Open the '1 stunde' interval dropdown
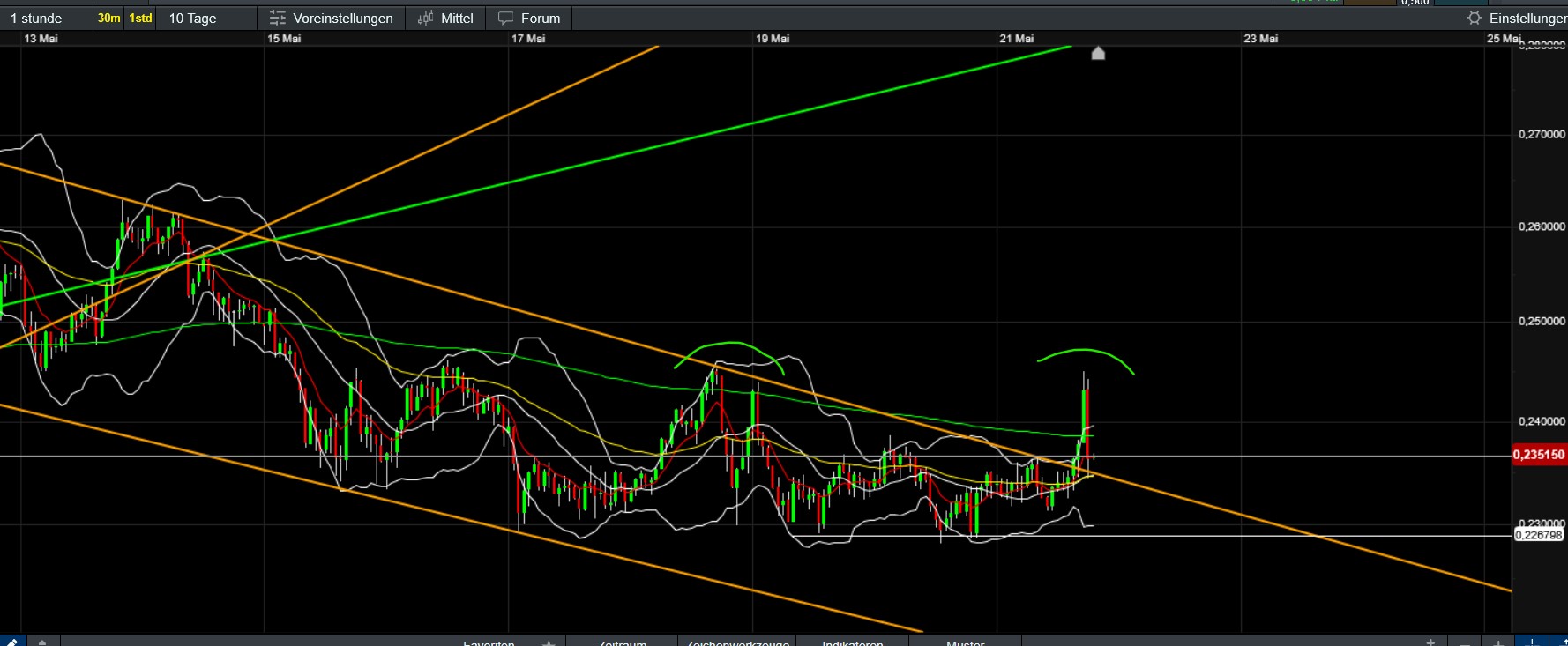Viewport: 1568px width, 646px height. pos(46,18)
